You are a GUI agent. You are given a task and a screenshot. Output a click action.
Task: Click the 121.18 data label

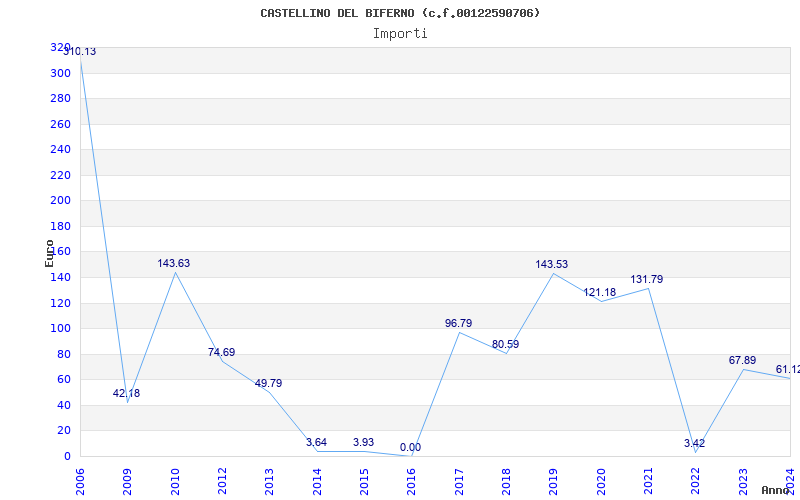(599, 292)
